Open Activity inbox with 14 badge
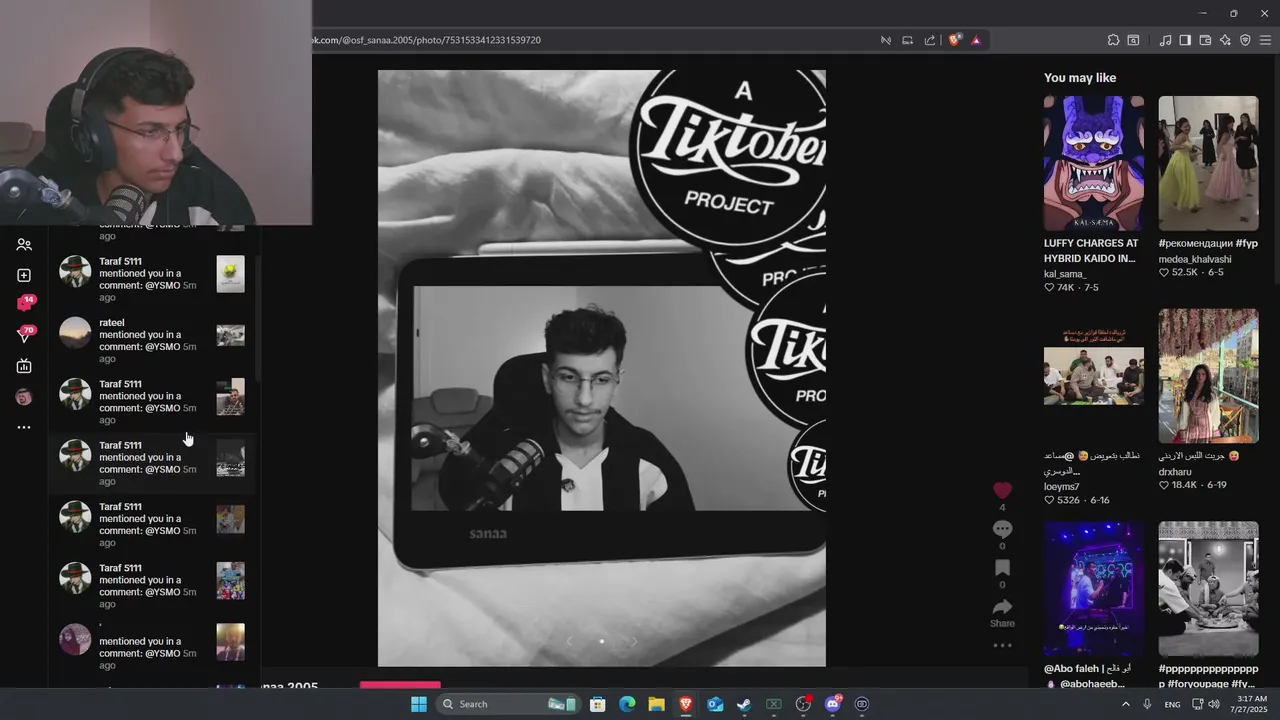Viewport: 1280px width, 720px height. [x=25, y=303]
